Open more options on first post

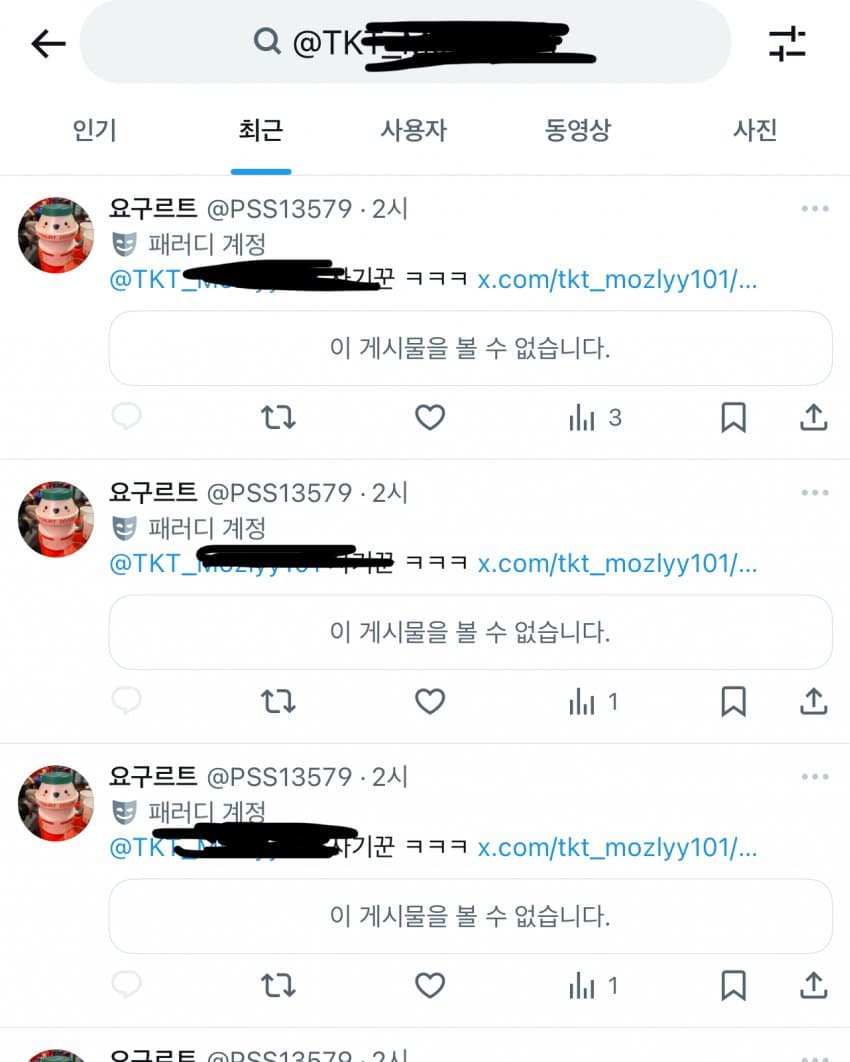coord(815,209)
